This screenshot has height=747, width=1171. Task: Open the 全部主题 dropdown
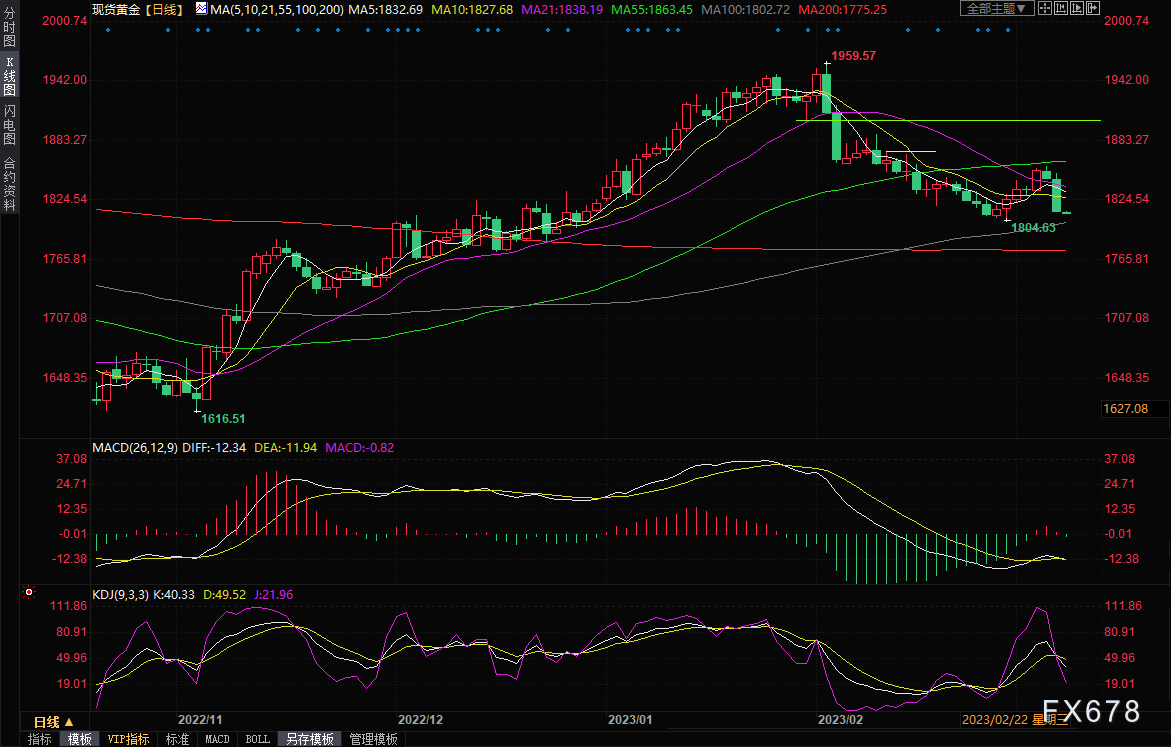996,8
